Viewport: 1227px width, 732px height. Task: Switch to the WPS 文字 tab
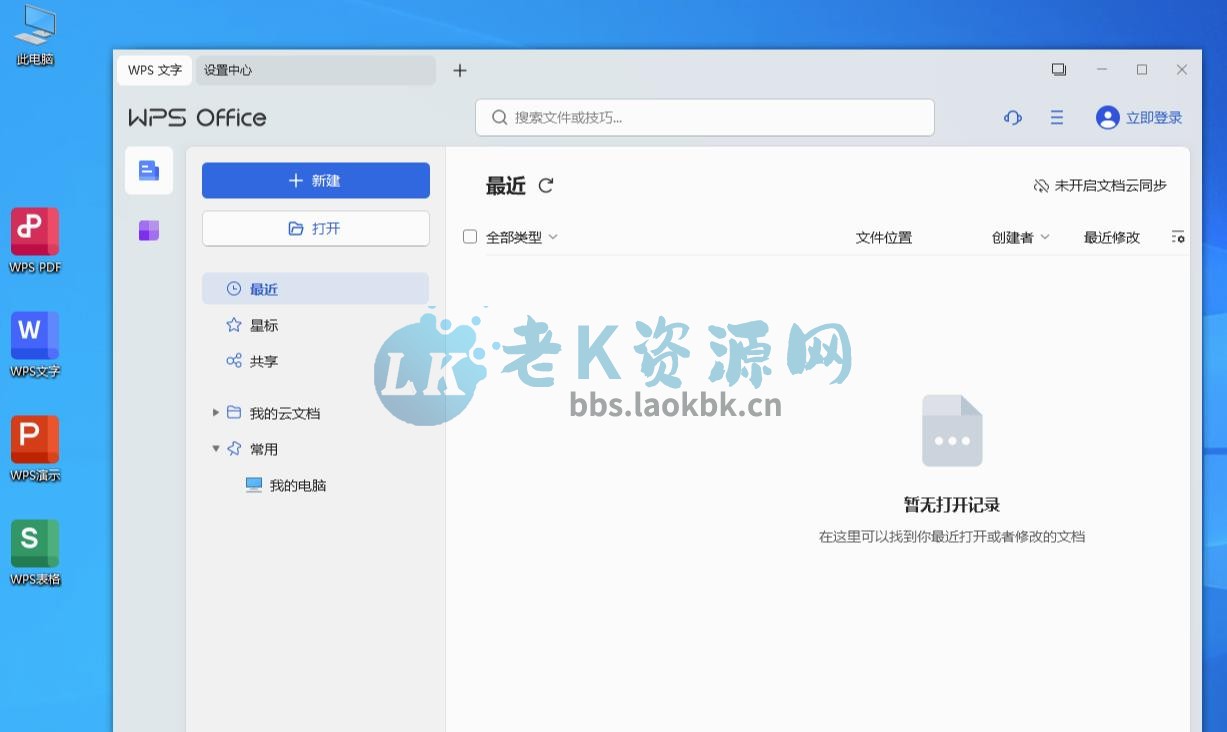coord(155,70)
